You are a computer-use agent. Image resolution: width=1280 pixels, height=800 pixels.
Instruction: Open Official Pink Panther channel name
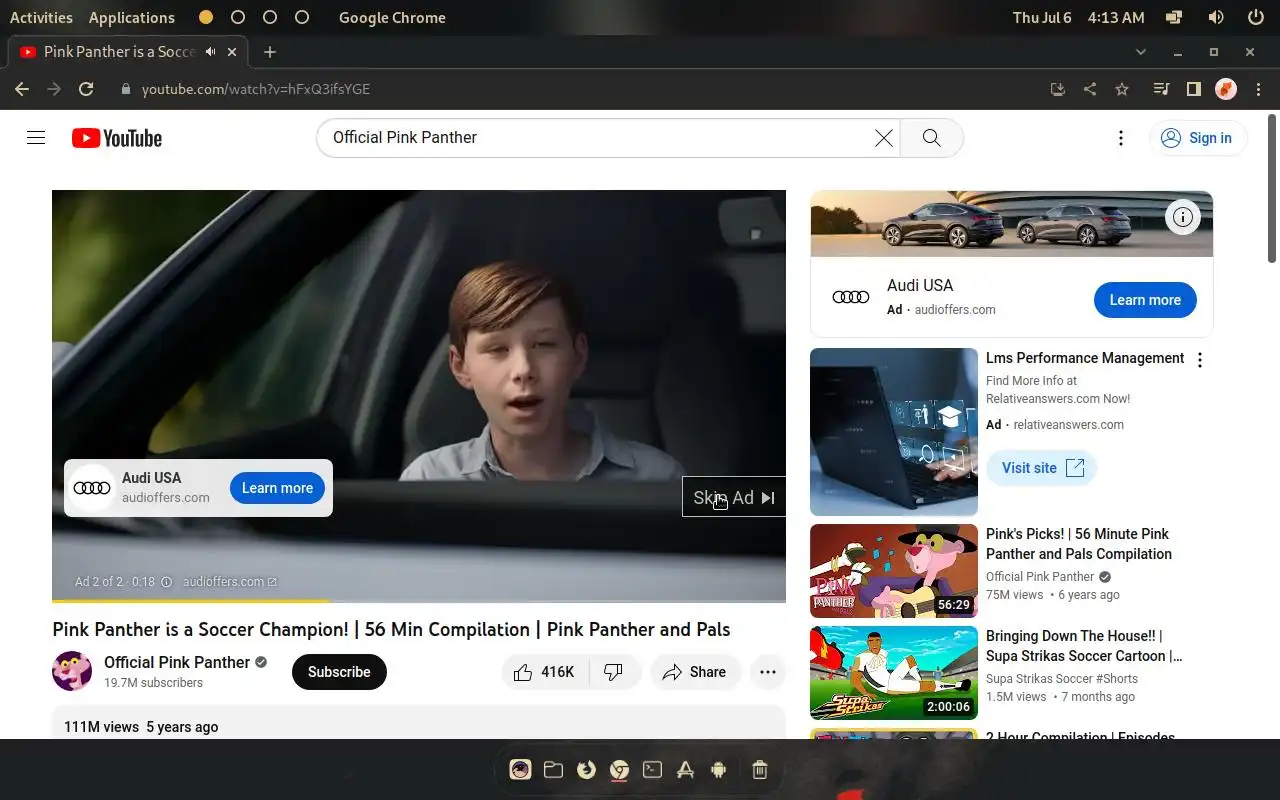click(x=177, y=662)
